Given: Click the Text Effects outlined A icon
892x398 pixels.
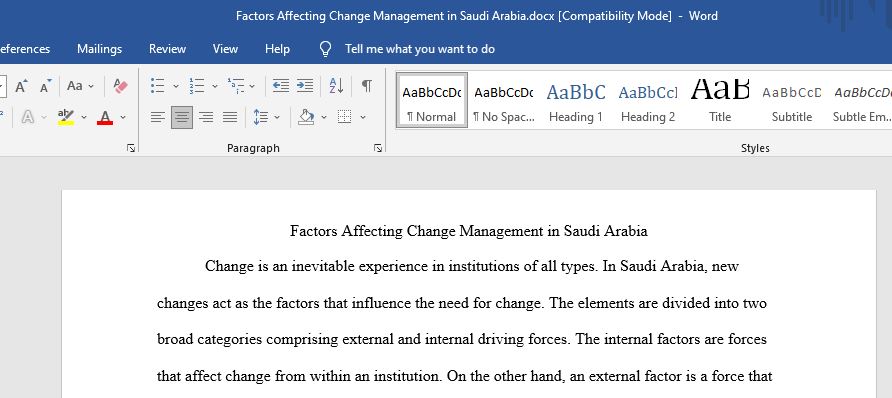Looking at the screenshot, I should 27,117.
